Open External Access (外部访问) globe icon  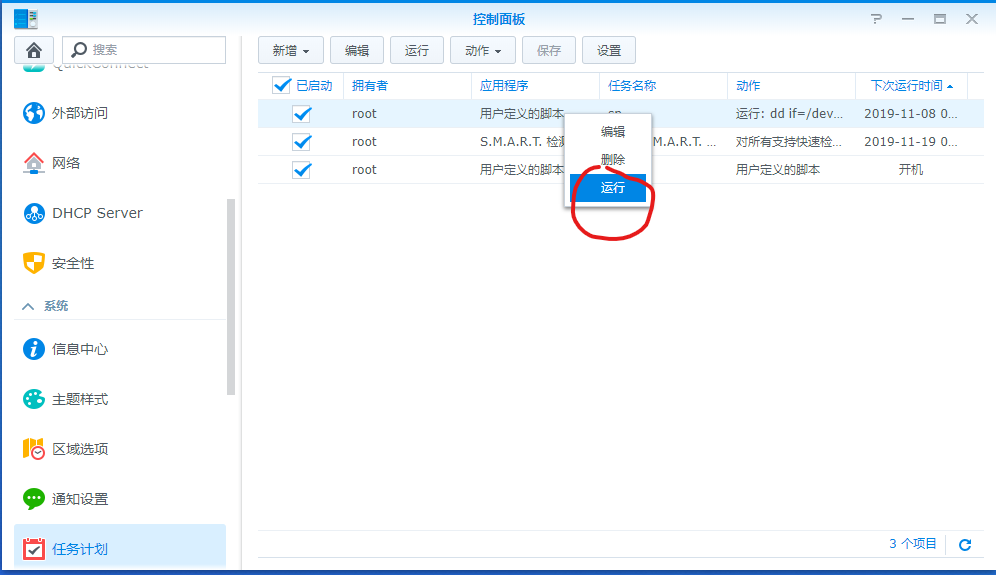(34, 113)
